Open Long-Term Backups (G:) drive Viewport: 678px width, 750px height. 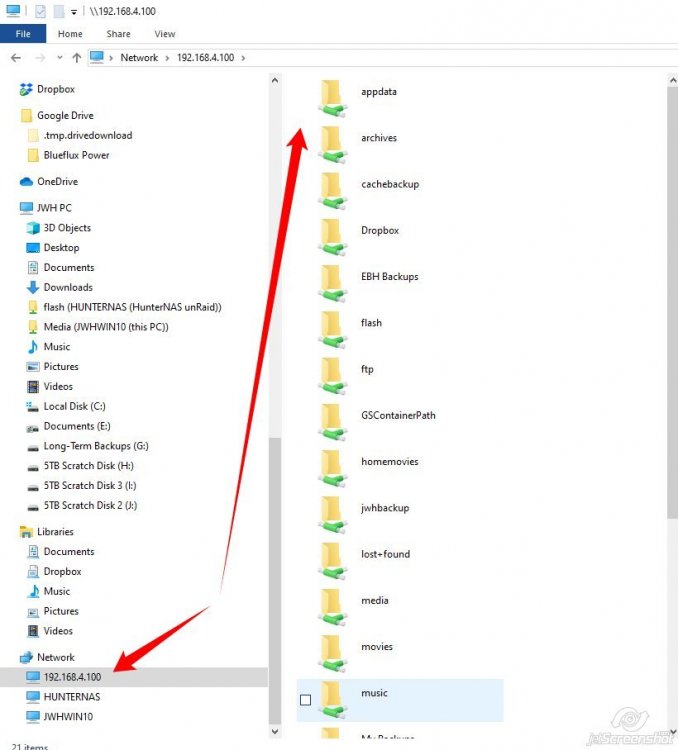point(96,446)
